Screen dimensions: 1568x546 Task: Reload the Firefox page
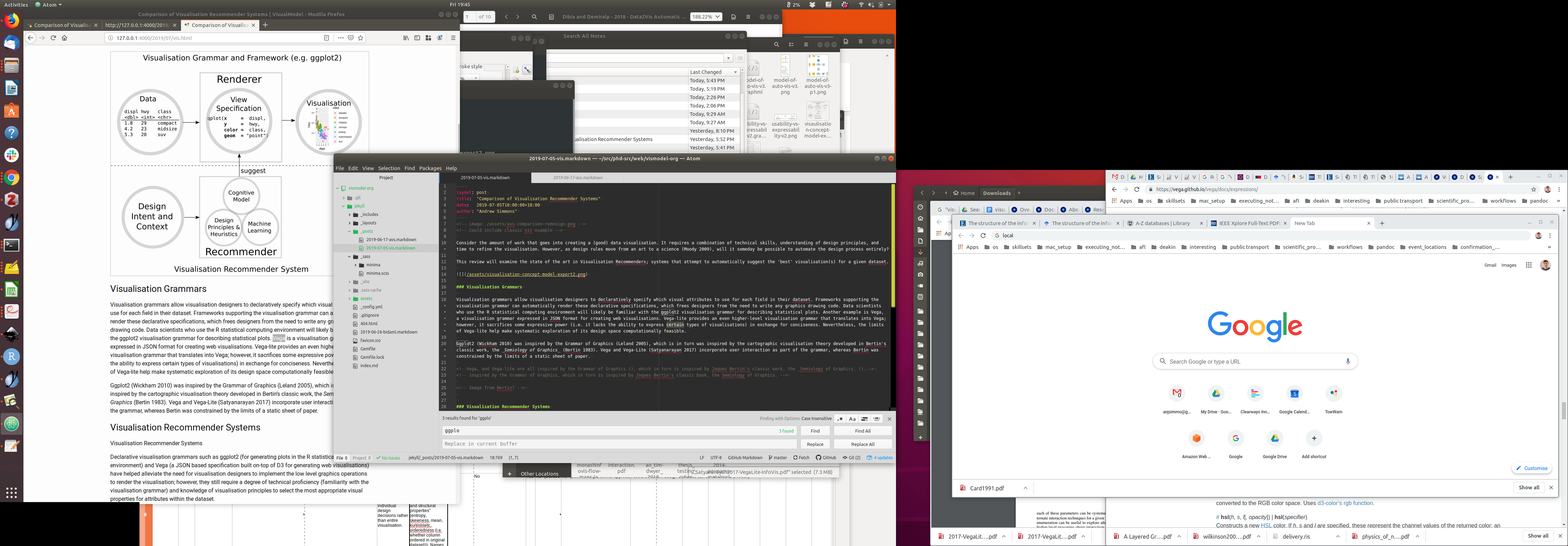(x=53, y=38)
